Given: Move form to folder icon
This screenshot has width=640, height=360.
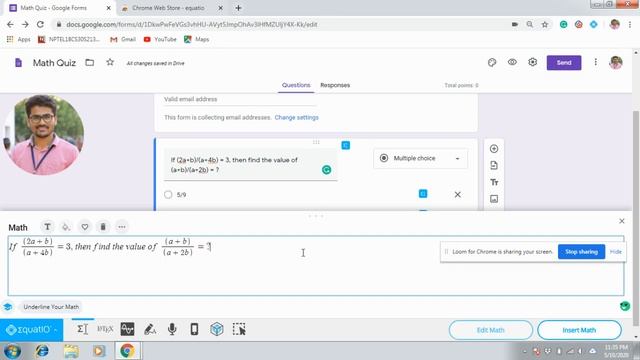Looking at the screenshot, I should [89, 62].
